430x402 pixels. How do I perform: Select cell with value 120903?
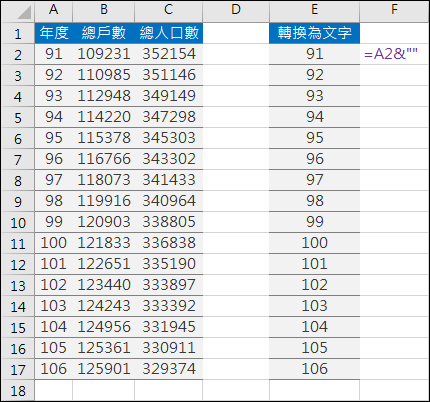tap(104, 222)
